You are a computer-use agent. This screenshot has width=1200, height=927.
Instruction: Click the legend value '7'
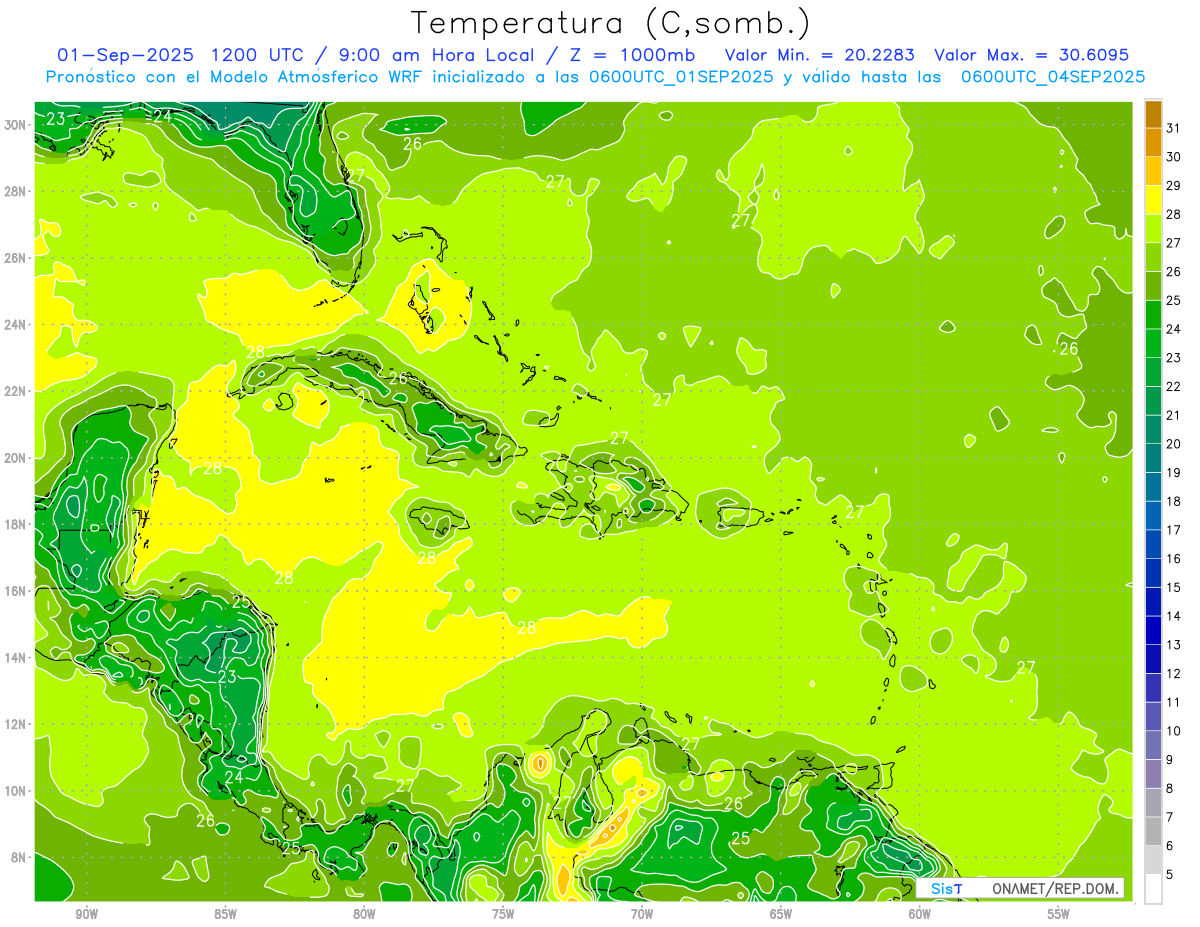1170,817
